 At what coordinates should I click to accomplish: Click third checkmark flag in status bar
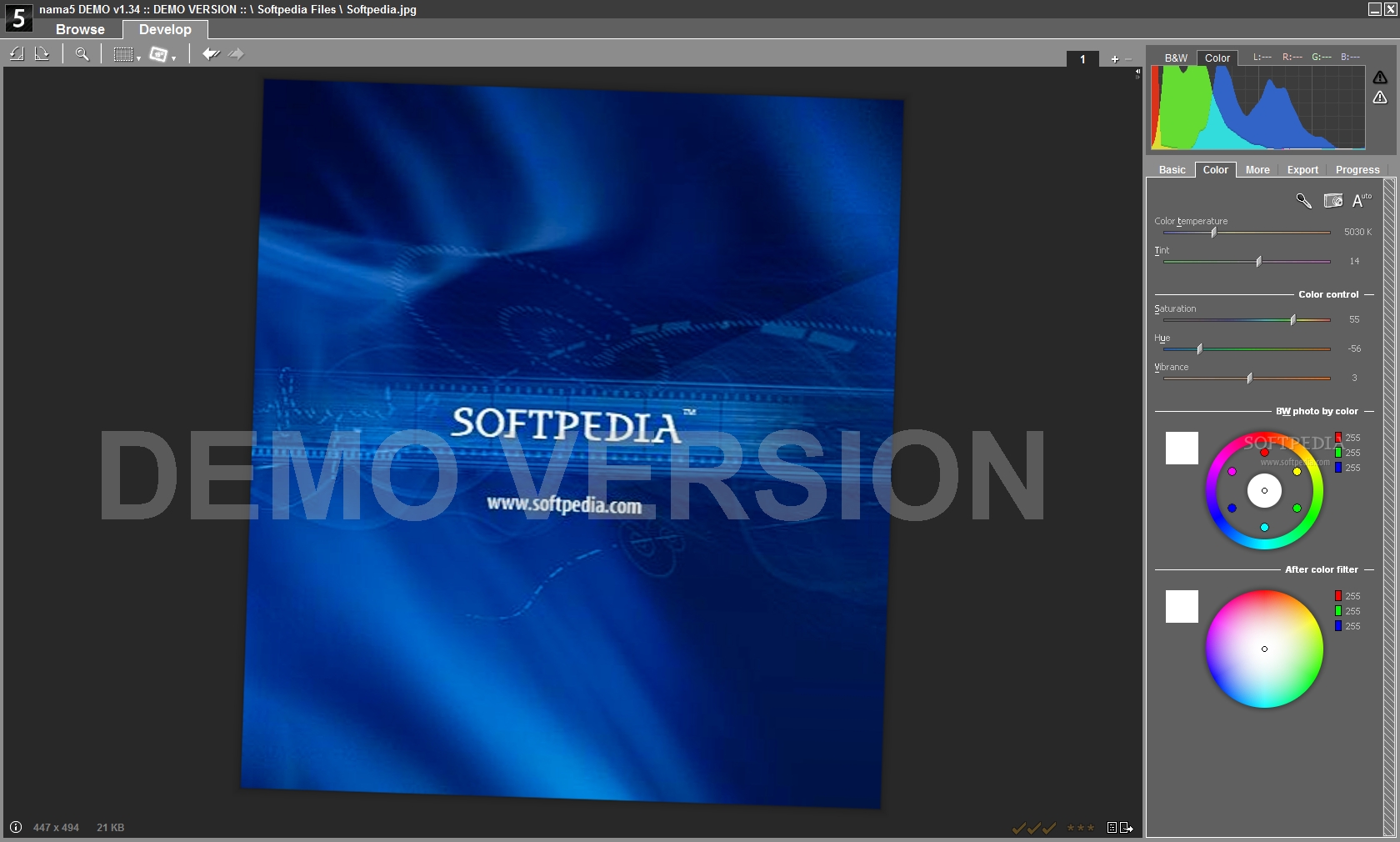pyautogui.click(x=1049, y=828)
